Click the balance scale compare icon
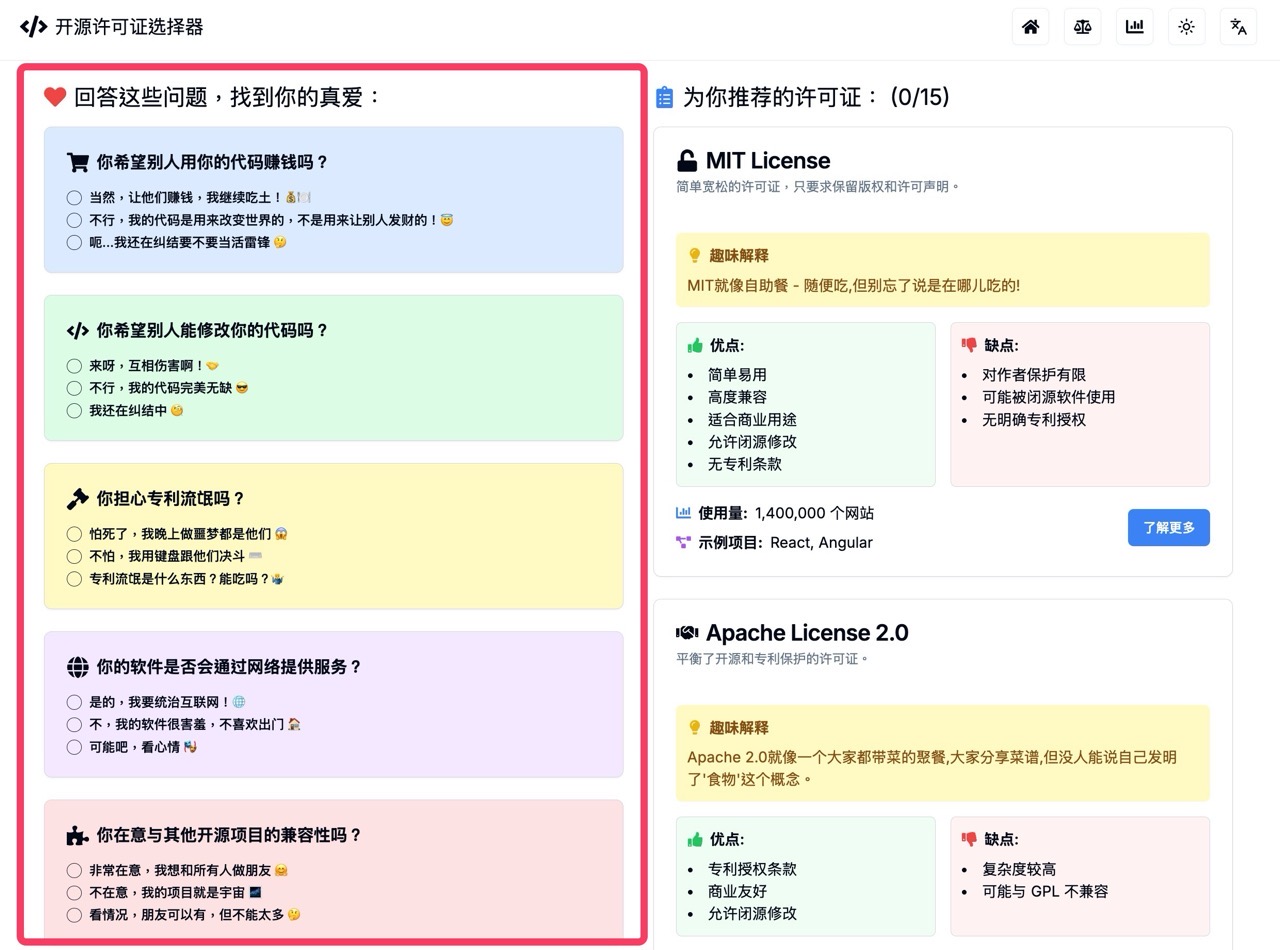The image size is (1280, 950). point(1082,27)
